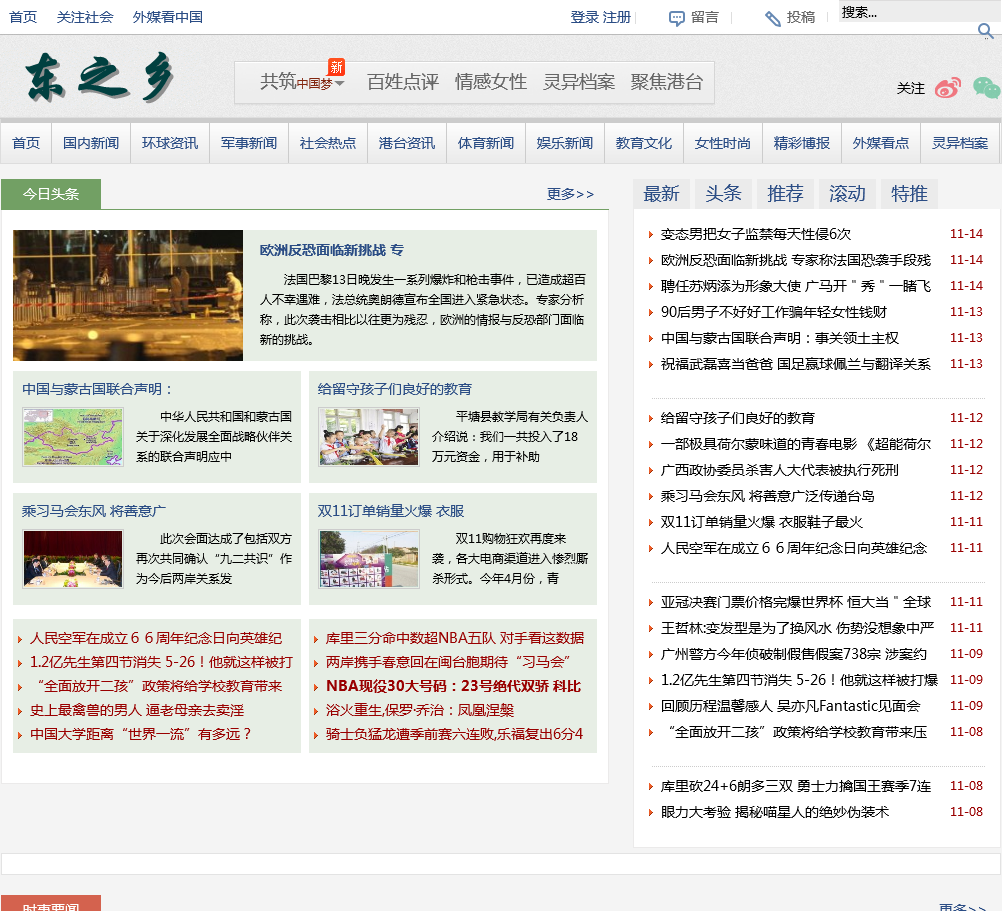Open 王哲林:变发型是为了换风水 article
The height and width of the screenshot is (911, 1002).
click(x=798, y=629)
